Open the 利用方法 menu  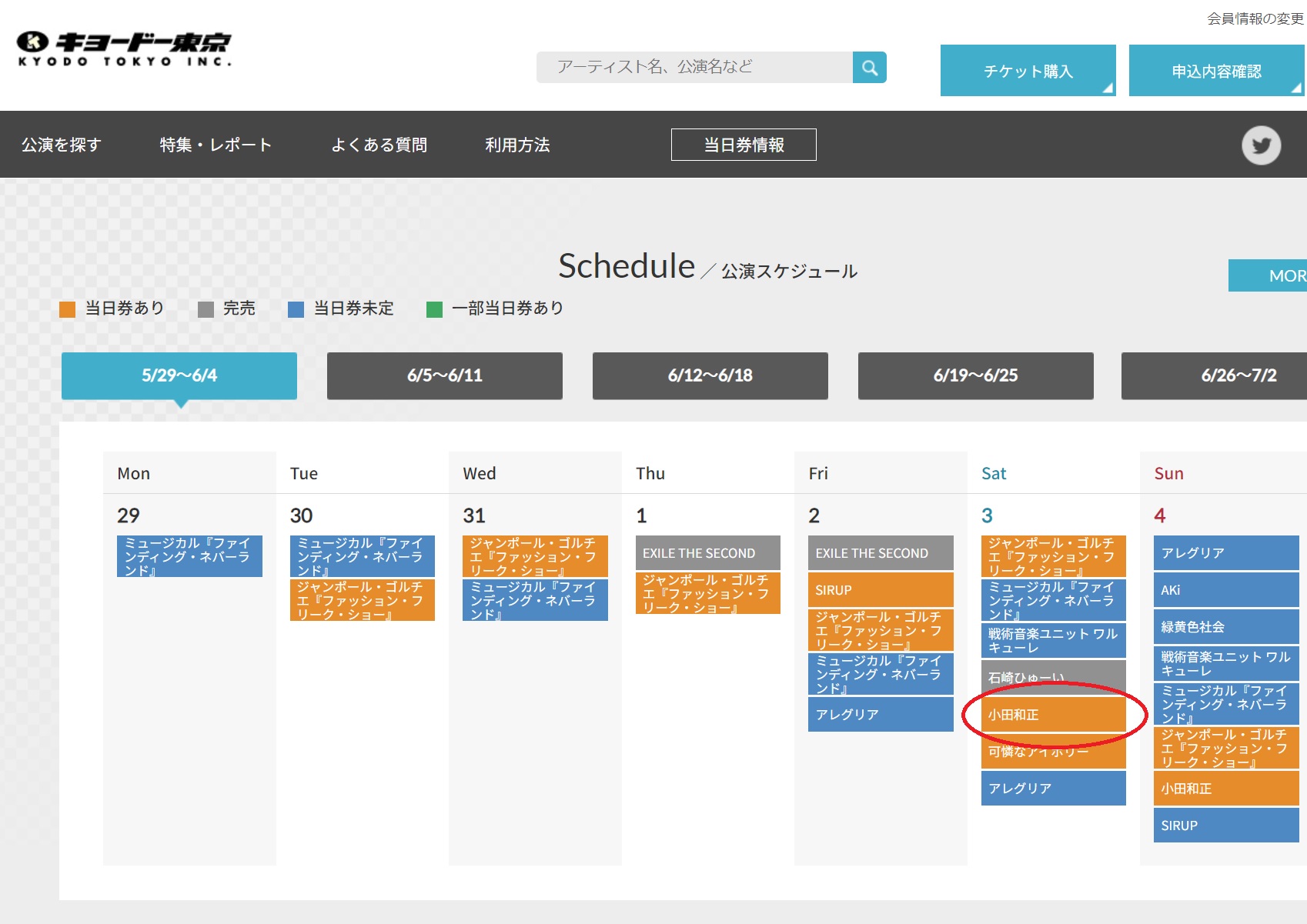(517, 145)
